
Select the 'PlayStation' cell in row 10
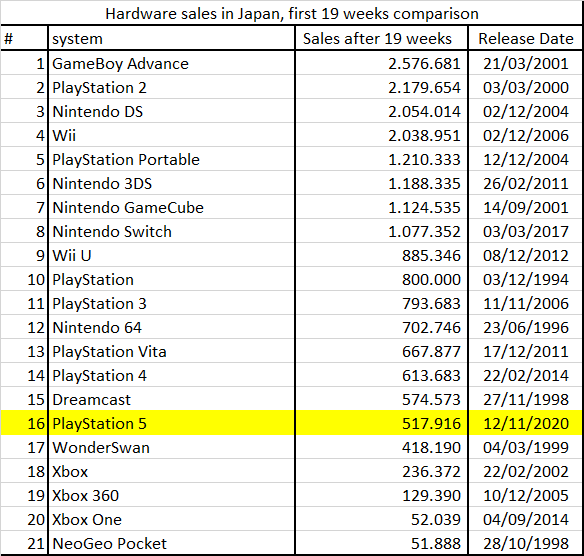point(93,280)
